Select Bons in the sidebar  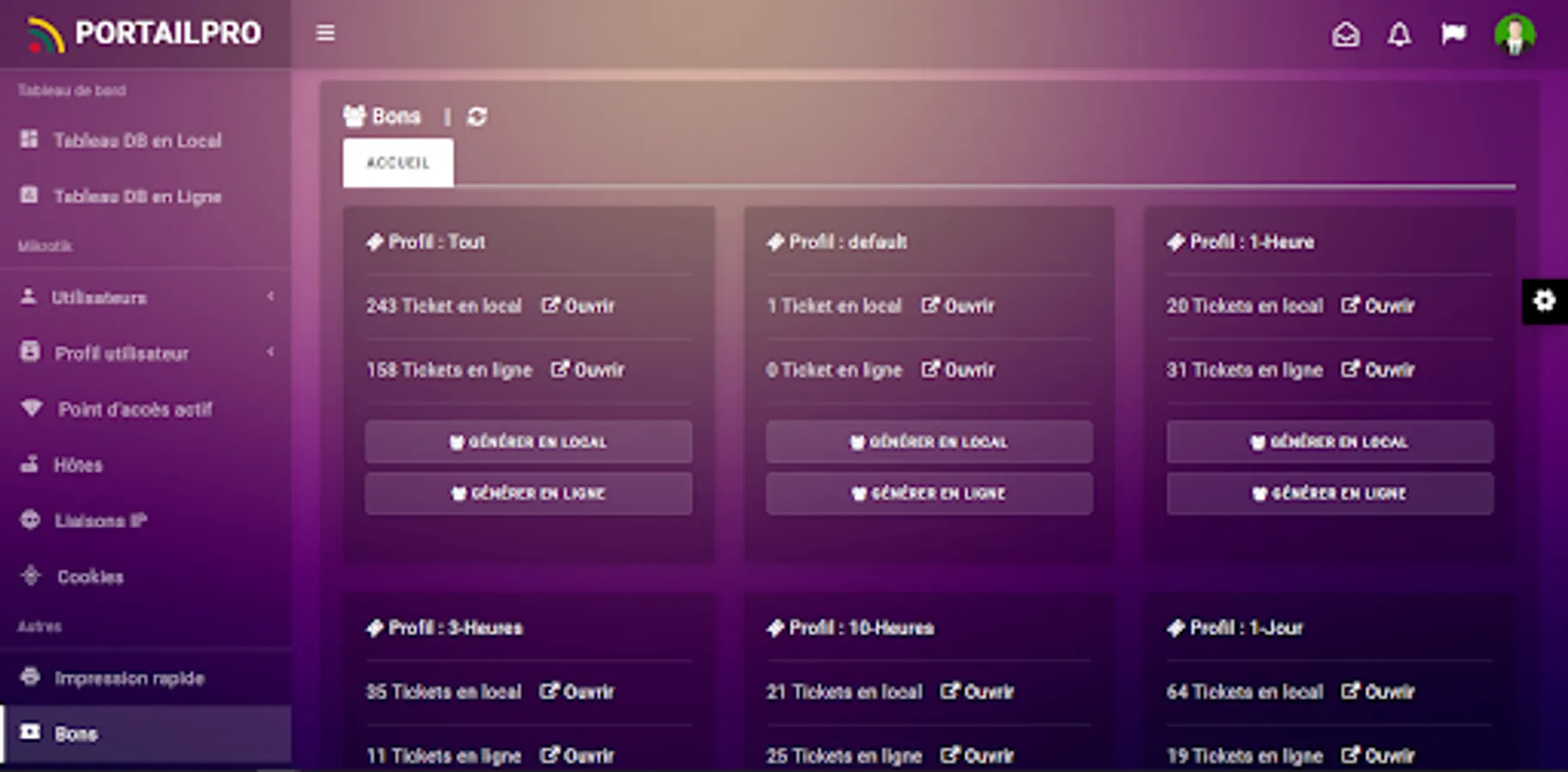coord(146,733)
